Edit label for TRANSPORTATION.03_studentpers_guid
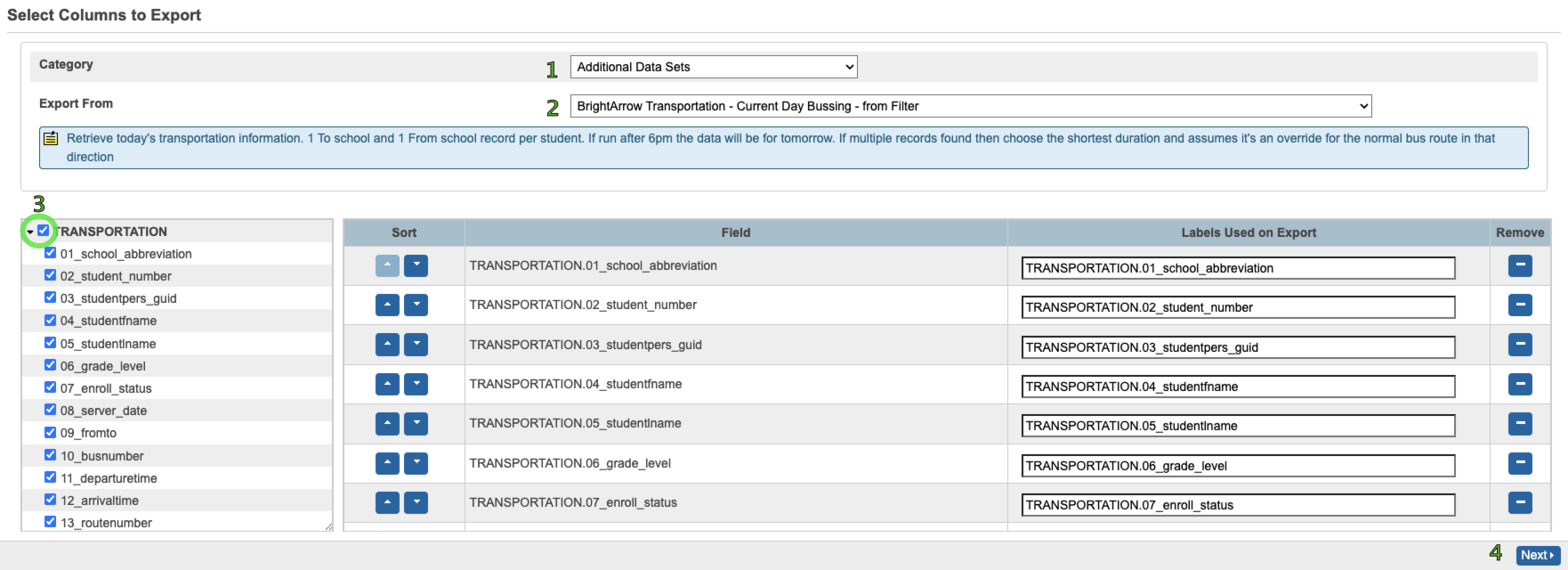Image resolution: width=1568 pixels, height=570 pixels. coord(1238,347)
